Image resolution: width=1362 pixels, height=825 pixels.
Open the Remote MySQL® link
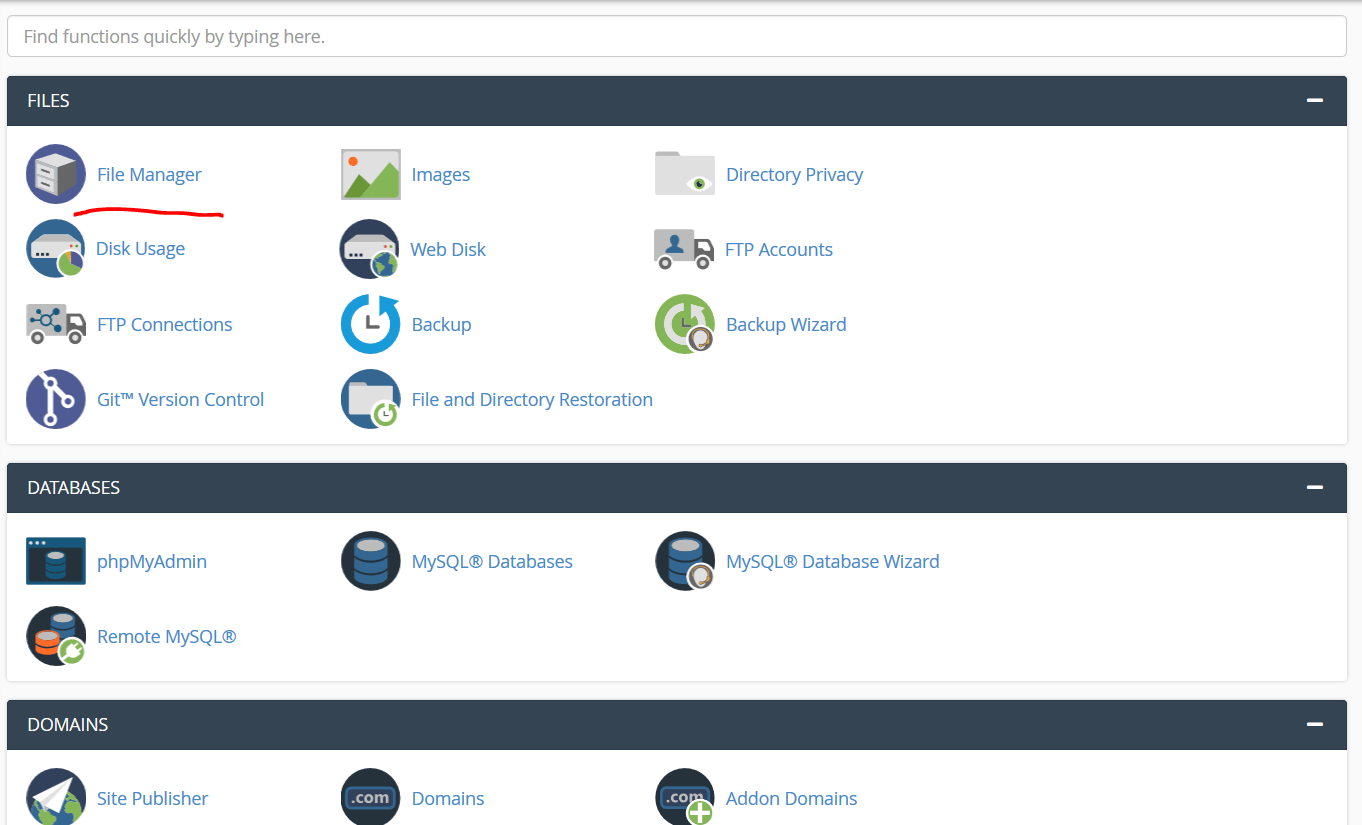(167, 637)
